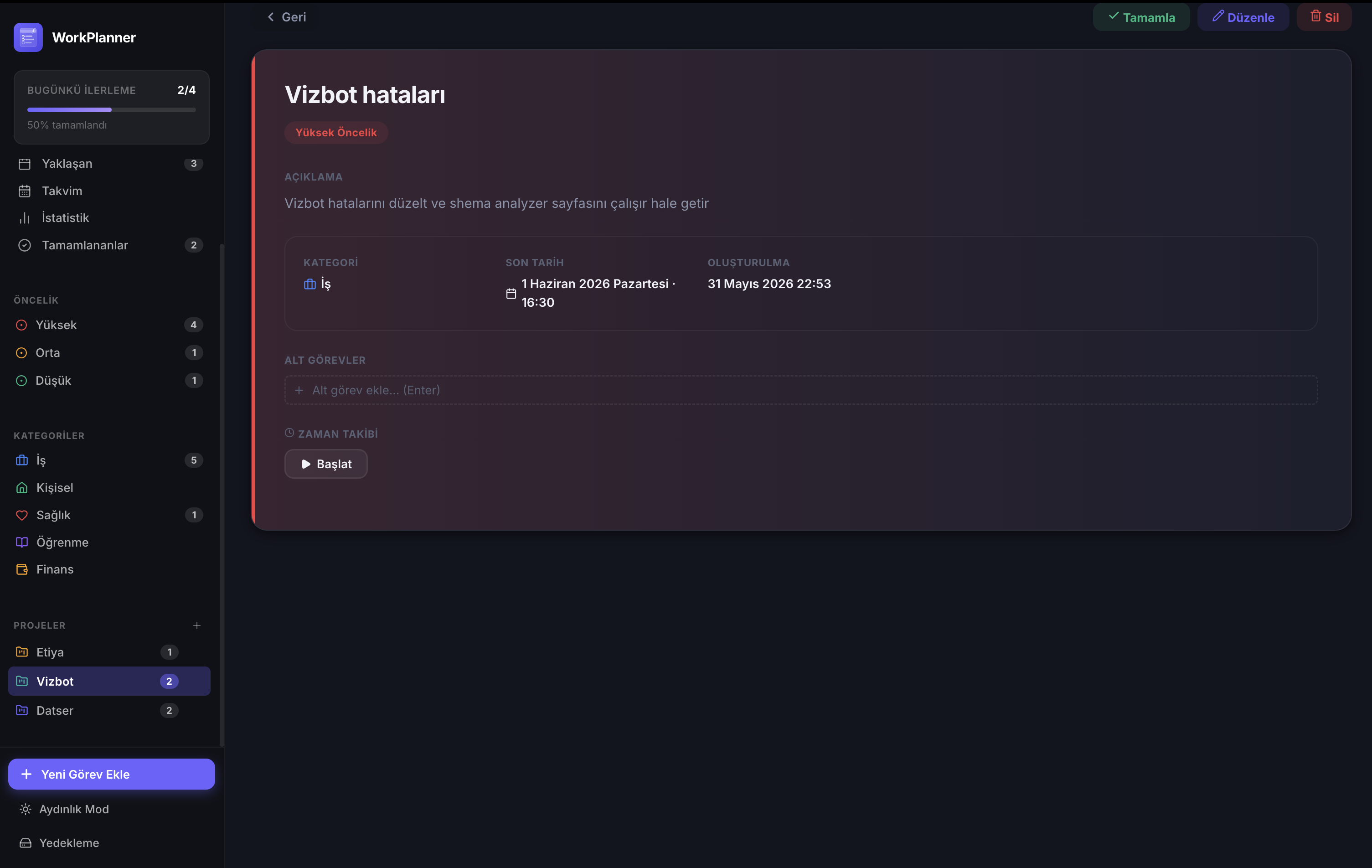Open Yedekleme backup option

(112, 843)
